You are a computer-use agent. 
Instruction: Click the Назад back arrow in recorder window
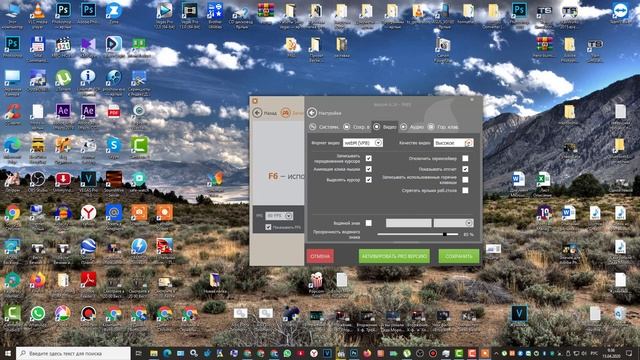[257, 113]
